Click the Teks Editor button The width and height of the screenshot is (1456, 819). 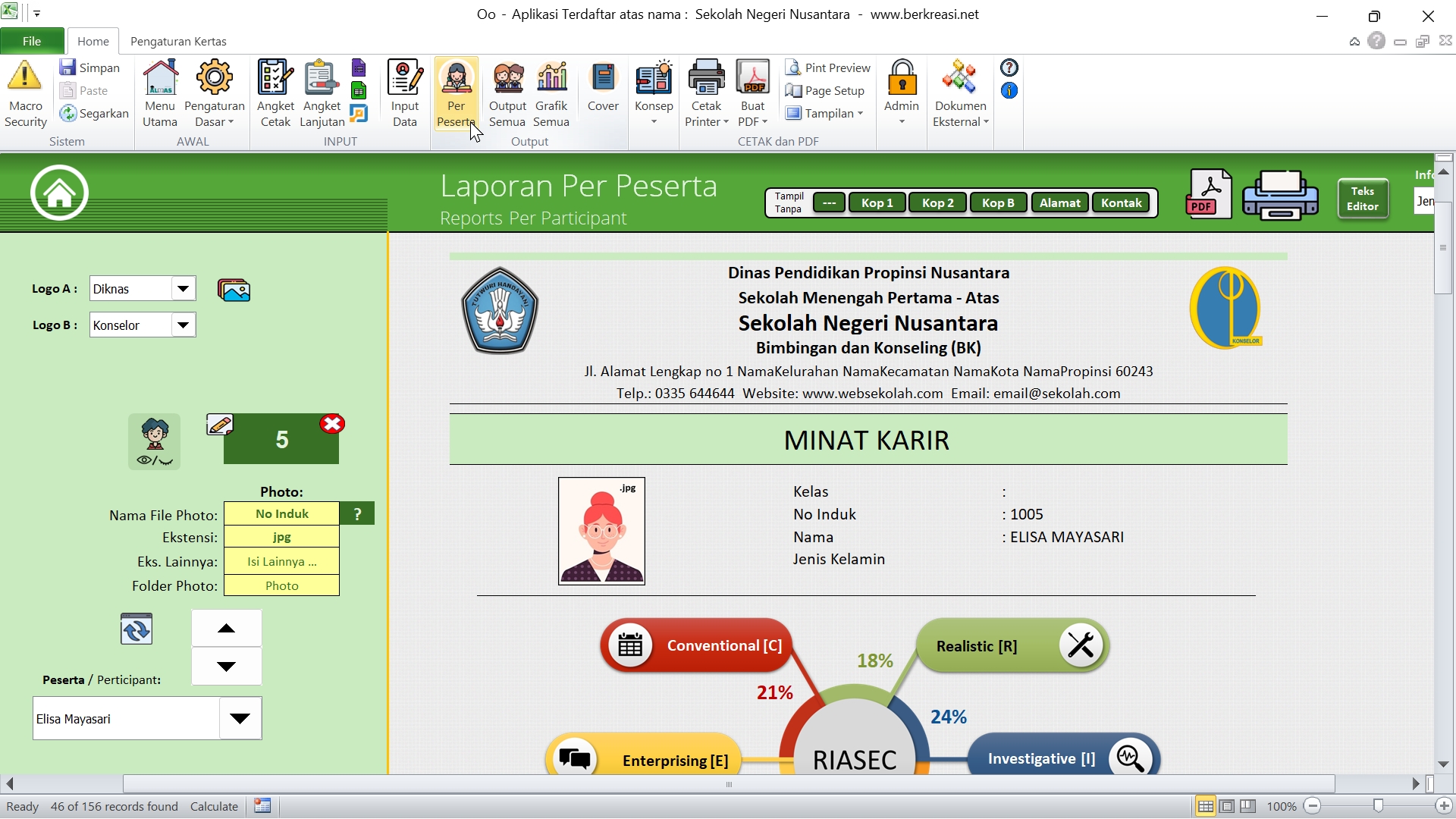click(1362, 199)
